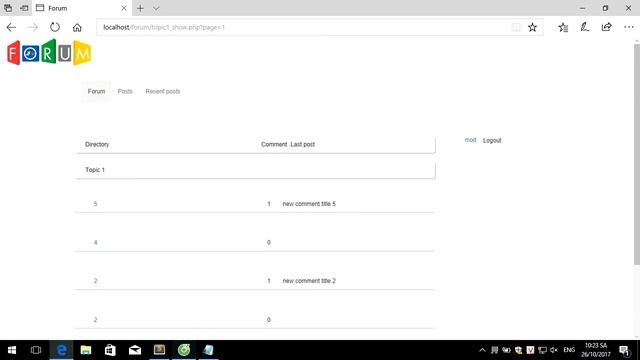Switch to Edge on the taskbar
Screen dimensions: 640x360
61,350
